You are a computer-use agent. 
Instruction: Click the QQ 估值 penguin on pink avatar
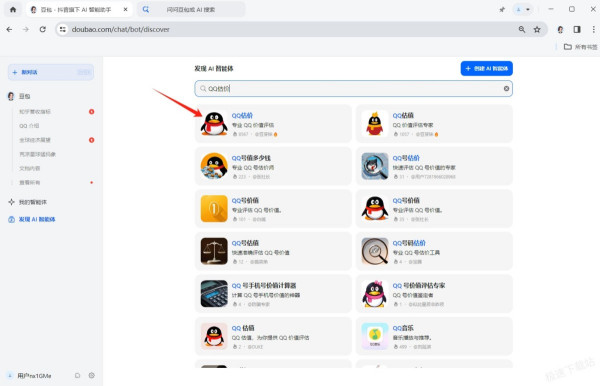(x=214, y=336)
